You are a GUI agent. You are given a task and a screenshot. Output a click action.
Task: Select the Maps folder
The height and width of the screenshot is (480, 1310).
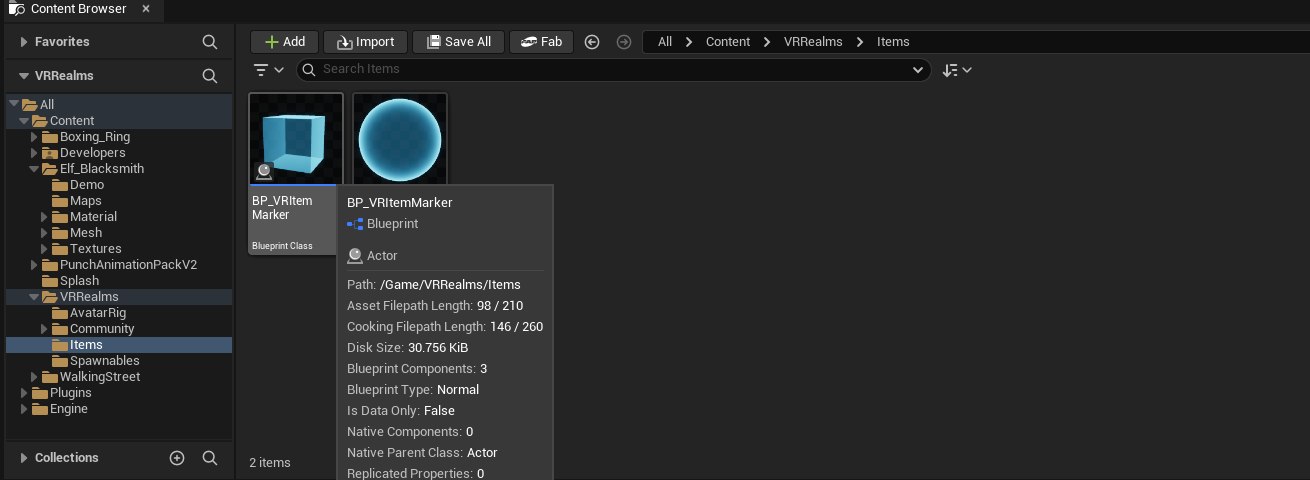[86, 201]
